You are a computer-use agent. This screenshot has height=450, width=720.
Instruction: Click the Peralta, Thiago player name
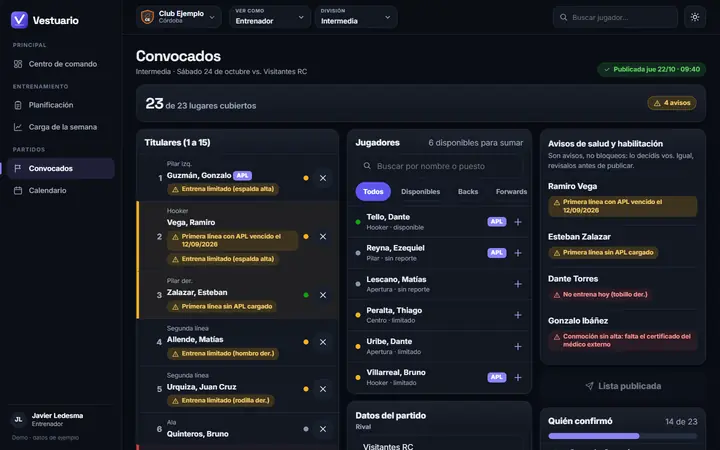click(x=394, y=310)
